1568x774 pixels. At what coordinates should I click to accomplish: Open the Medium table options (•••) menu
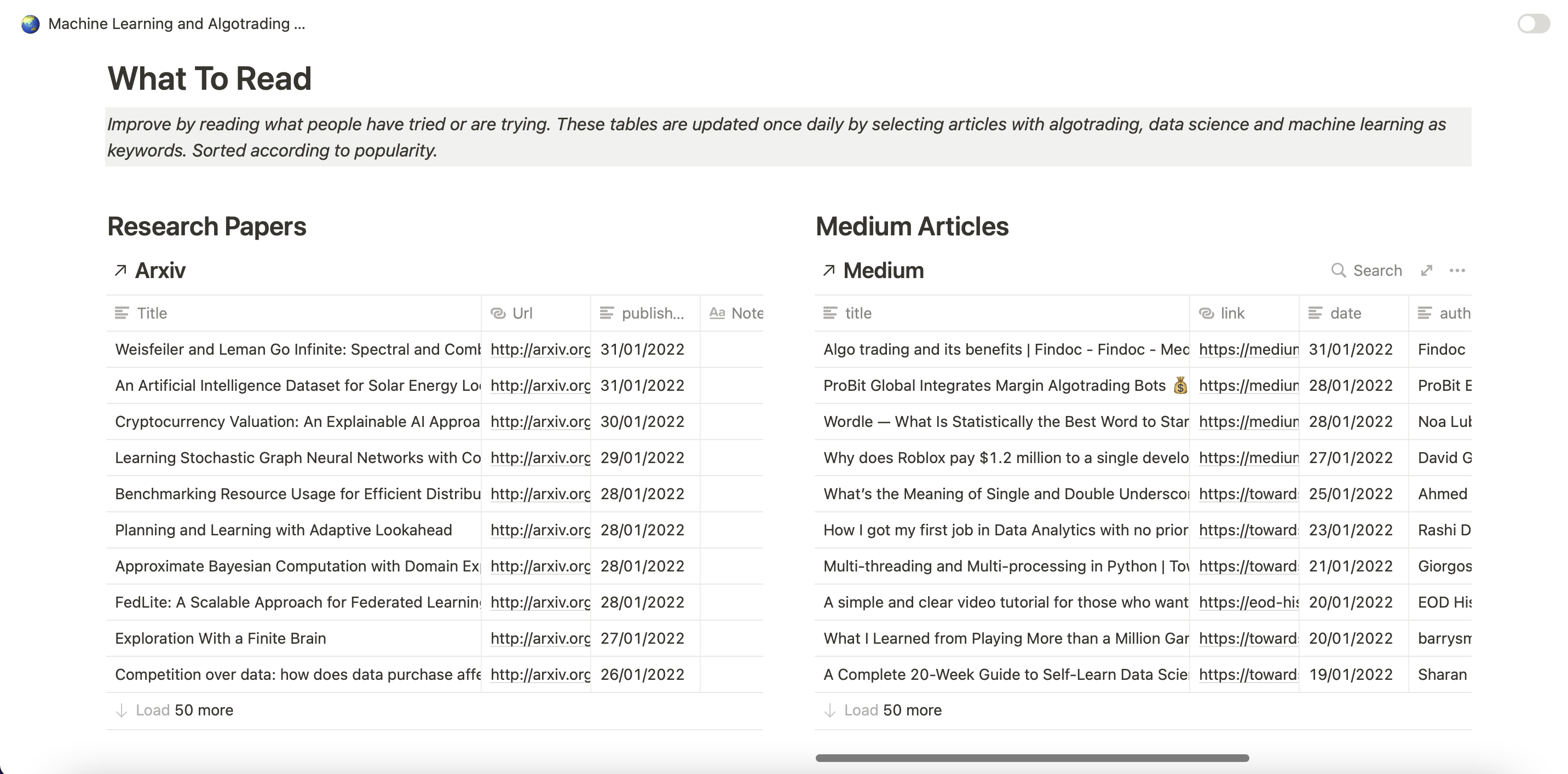pos(1459,270)
